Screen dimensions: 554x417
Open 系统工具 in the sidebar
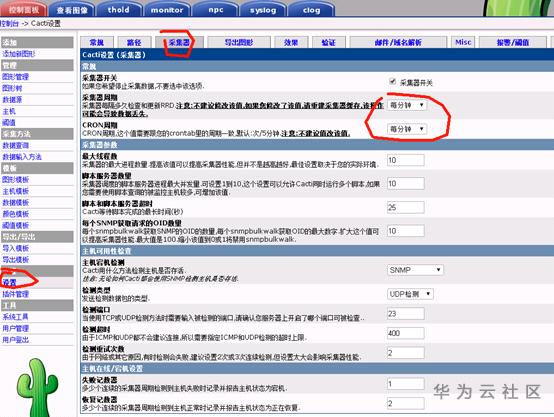click(16, 317)
